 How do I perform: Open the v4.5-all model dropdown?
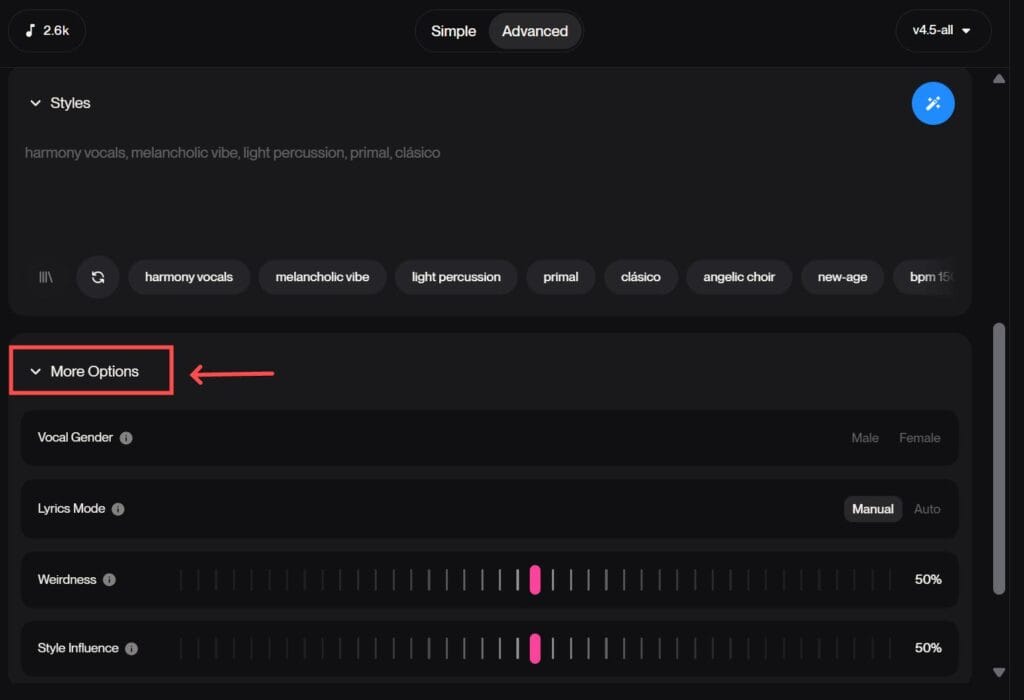click(x=942, y=31)
